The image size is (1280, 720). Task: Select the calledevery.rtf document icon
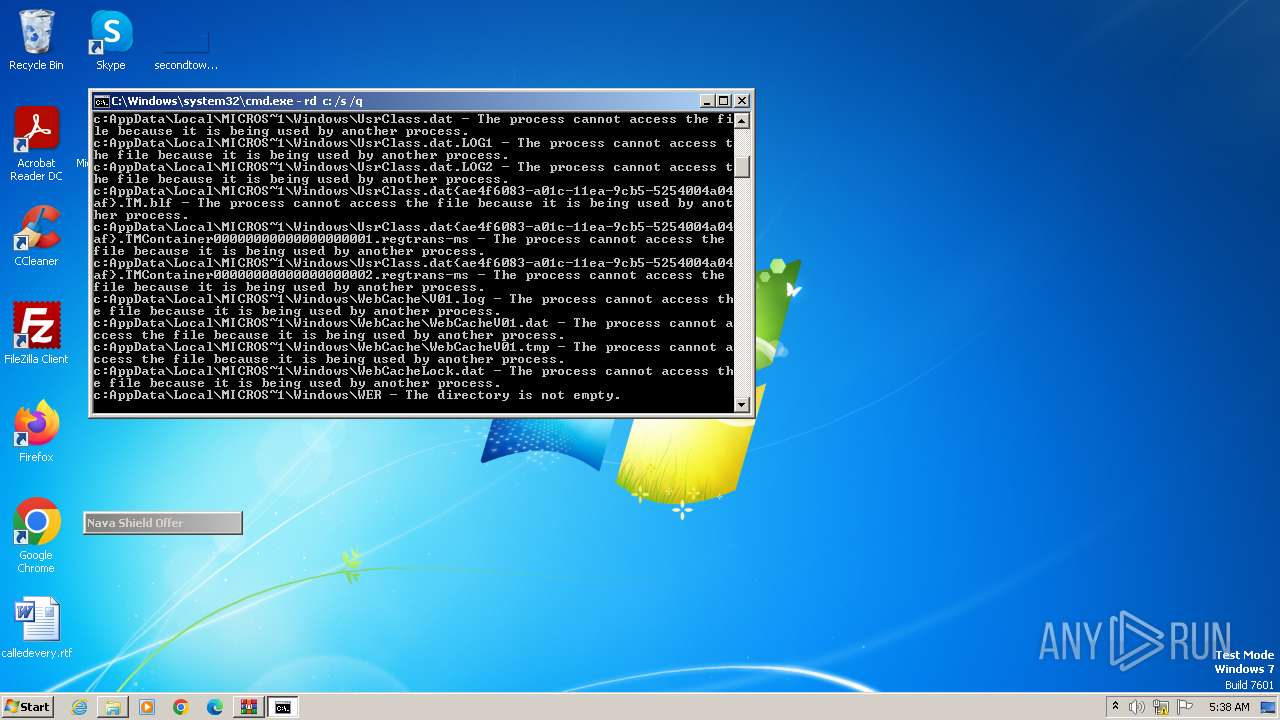(x=36, y=628)
